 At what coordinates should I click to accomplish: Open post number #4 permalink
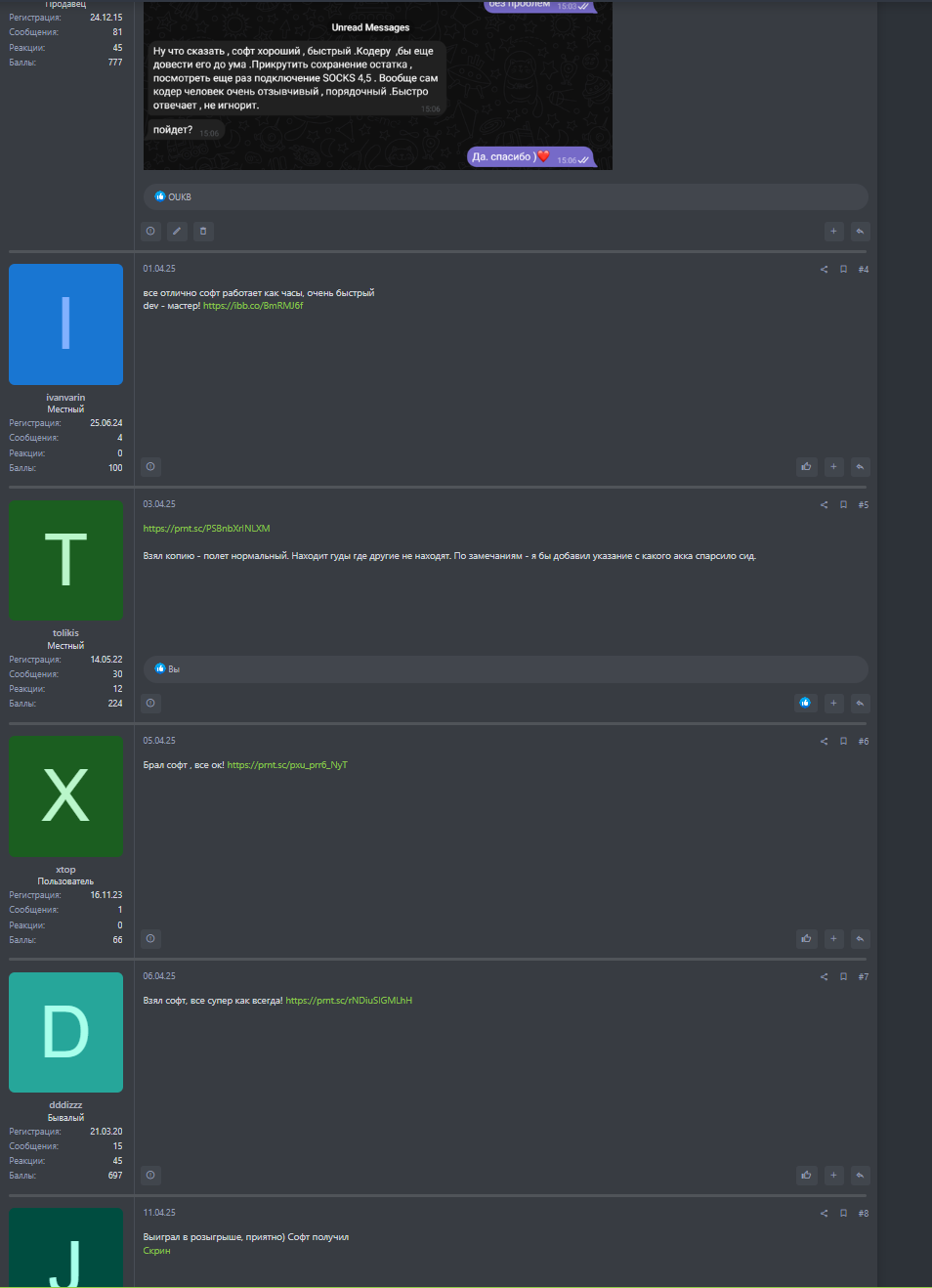tap(864, 270)
